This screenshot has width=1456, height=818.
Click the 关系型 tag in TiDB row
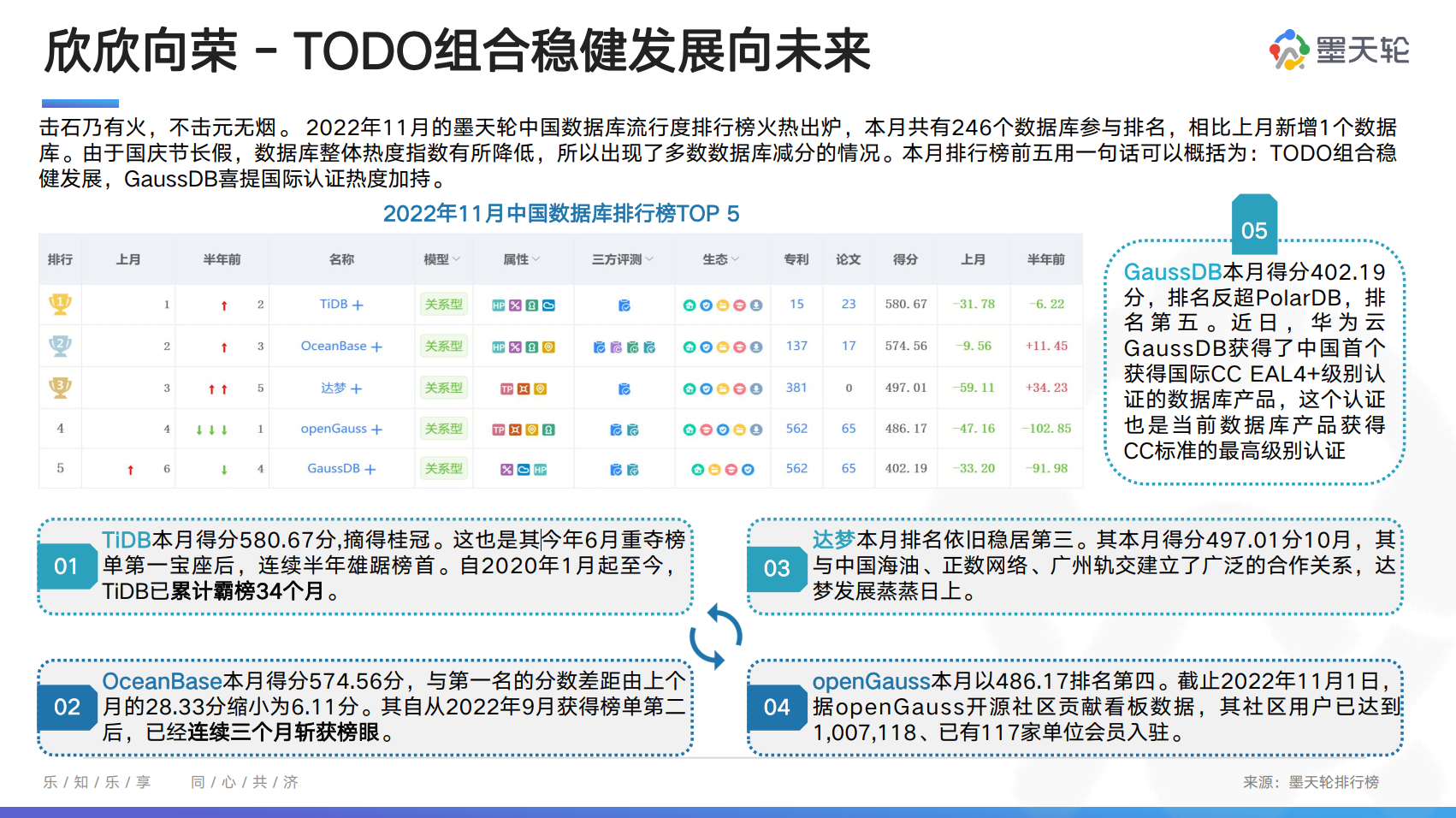[444, 305]
